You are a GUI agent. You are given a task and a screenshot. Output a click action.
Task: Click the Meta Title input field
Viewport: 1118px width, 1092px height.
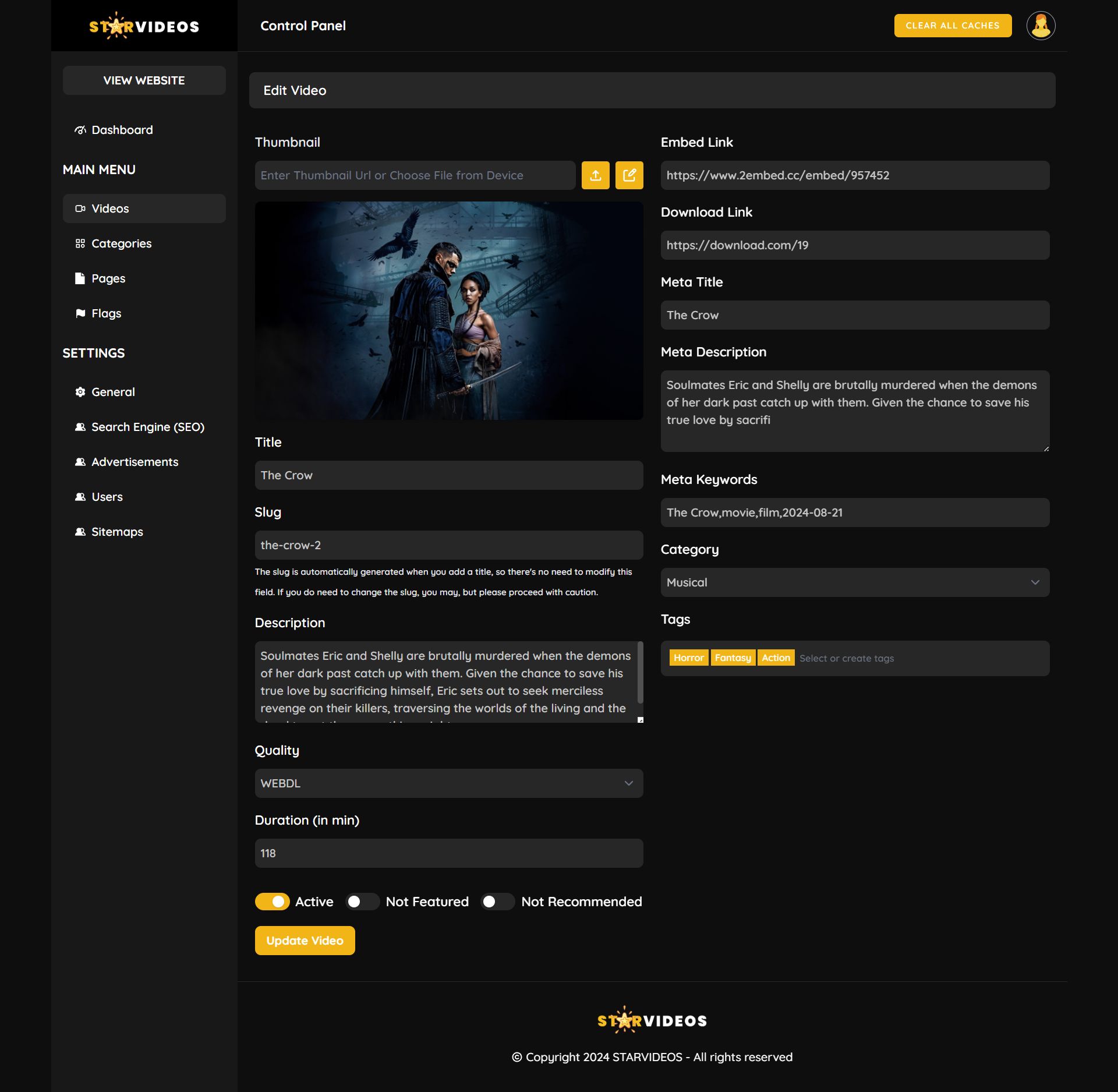coord(855,315)
